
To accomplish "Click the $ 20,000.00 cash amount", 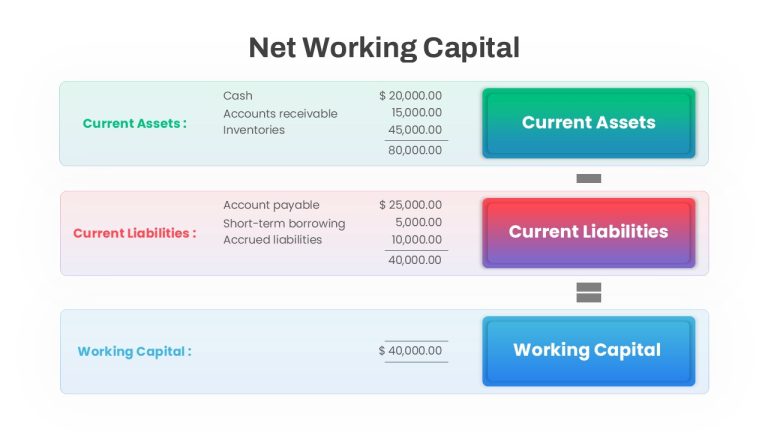I will [x=410, y=96].
